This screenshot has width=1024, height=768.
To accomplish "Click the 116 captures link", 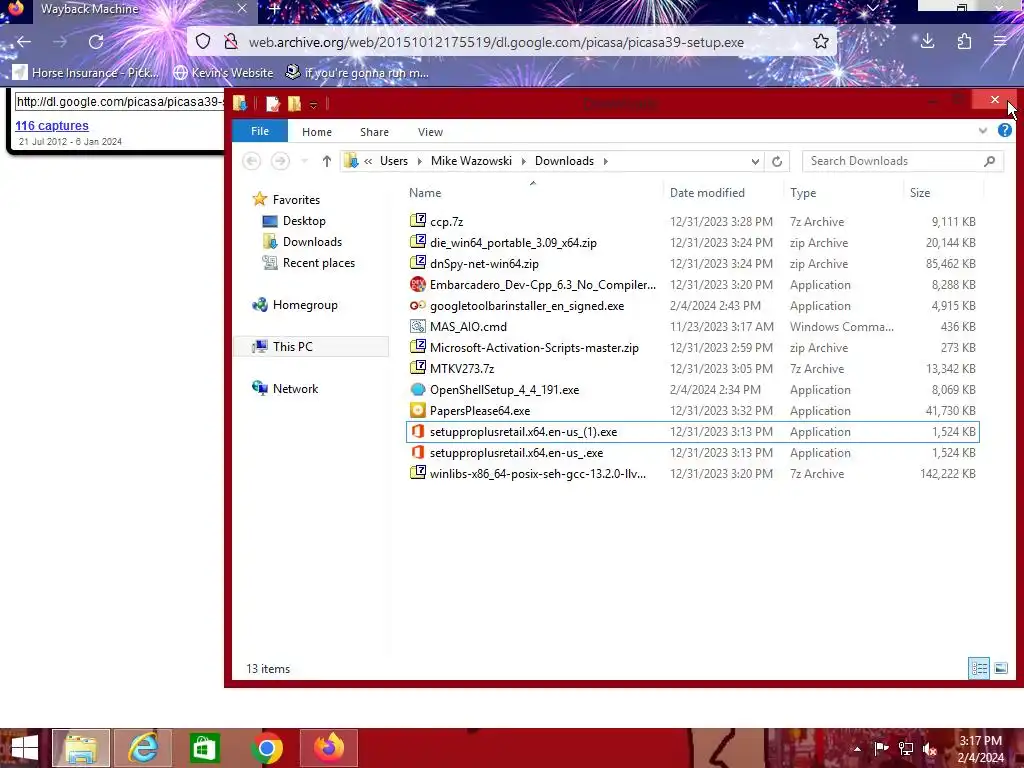I will tap(52, 125).
